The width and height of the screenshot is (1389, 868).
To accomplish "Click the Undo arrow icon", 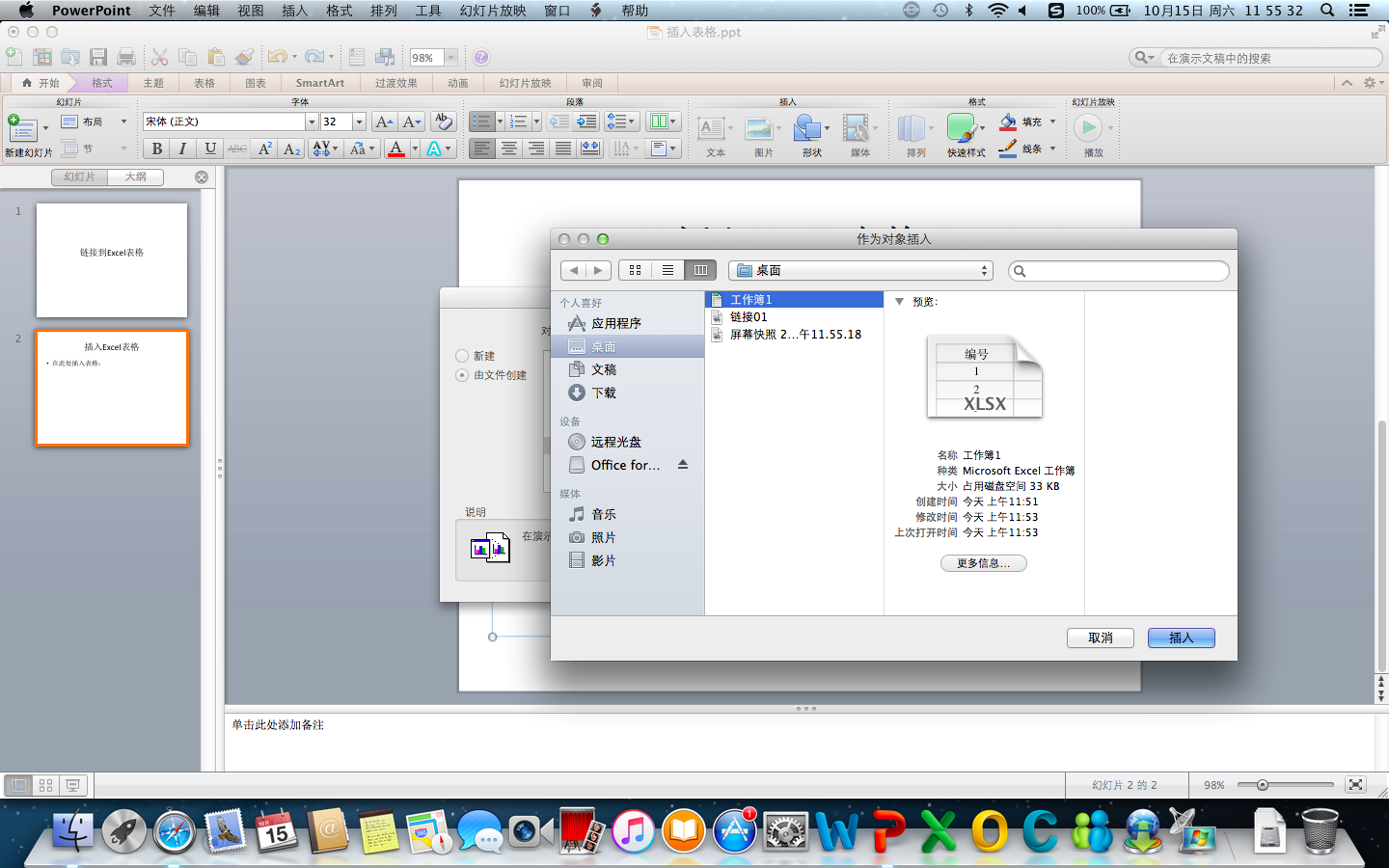I will point(277,57).
